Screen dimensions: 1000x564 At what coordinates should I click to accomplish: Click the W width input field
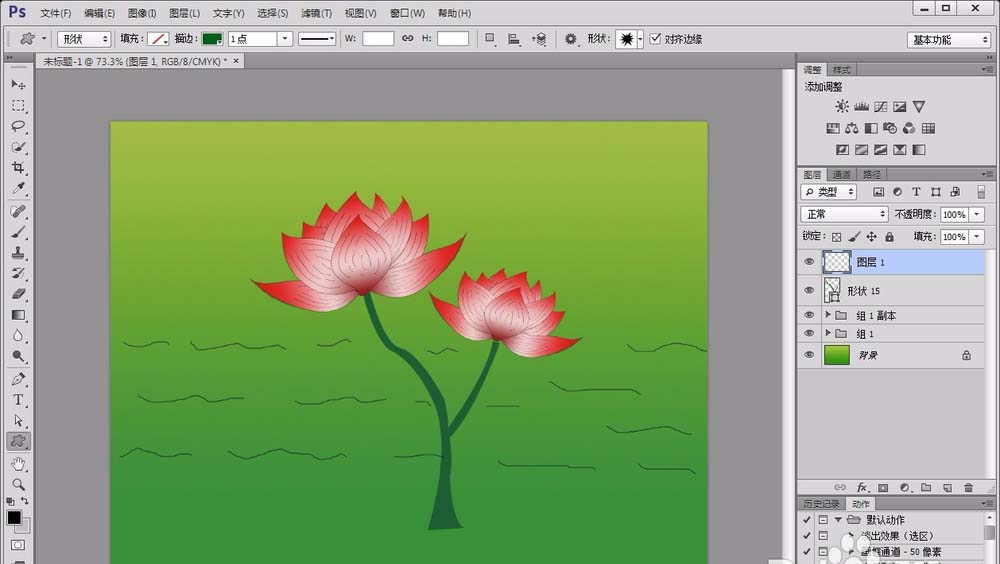377,39
